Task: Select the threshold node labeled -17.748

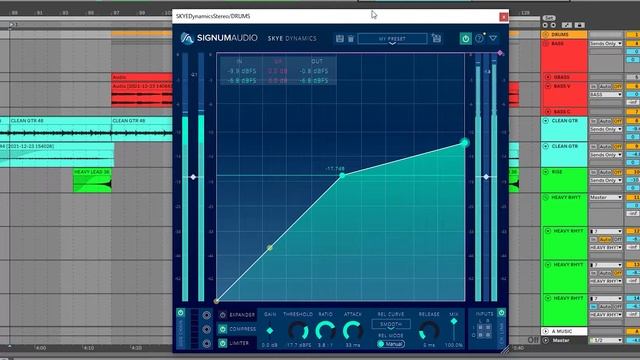Action: tap(342, 176)
